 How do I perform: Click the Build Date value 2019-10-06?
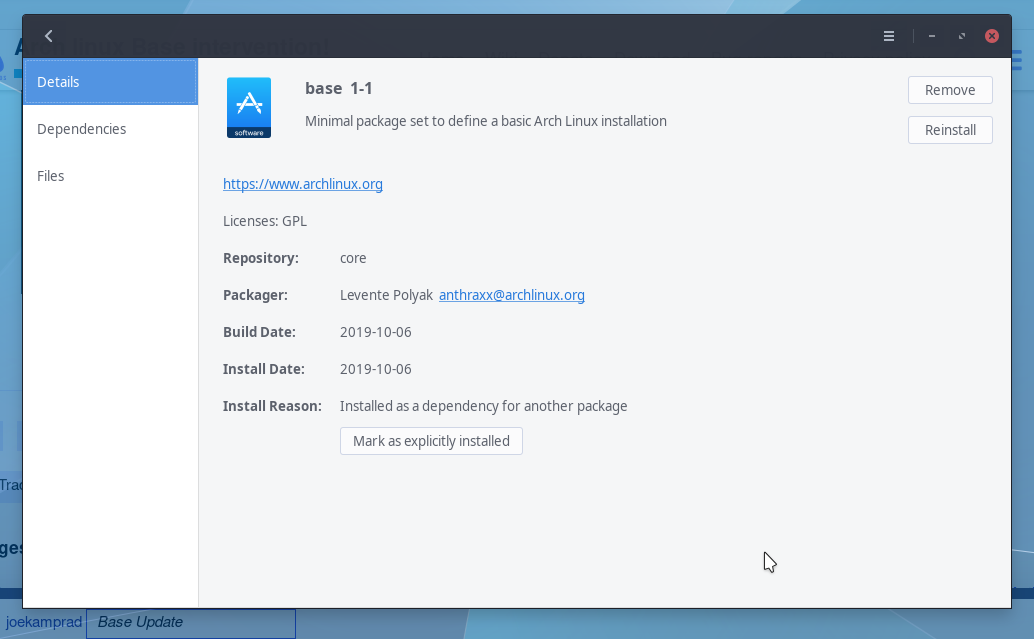pos(376,332)
